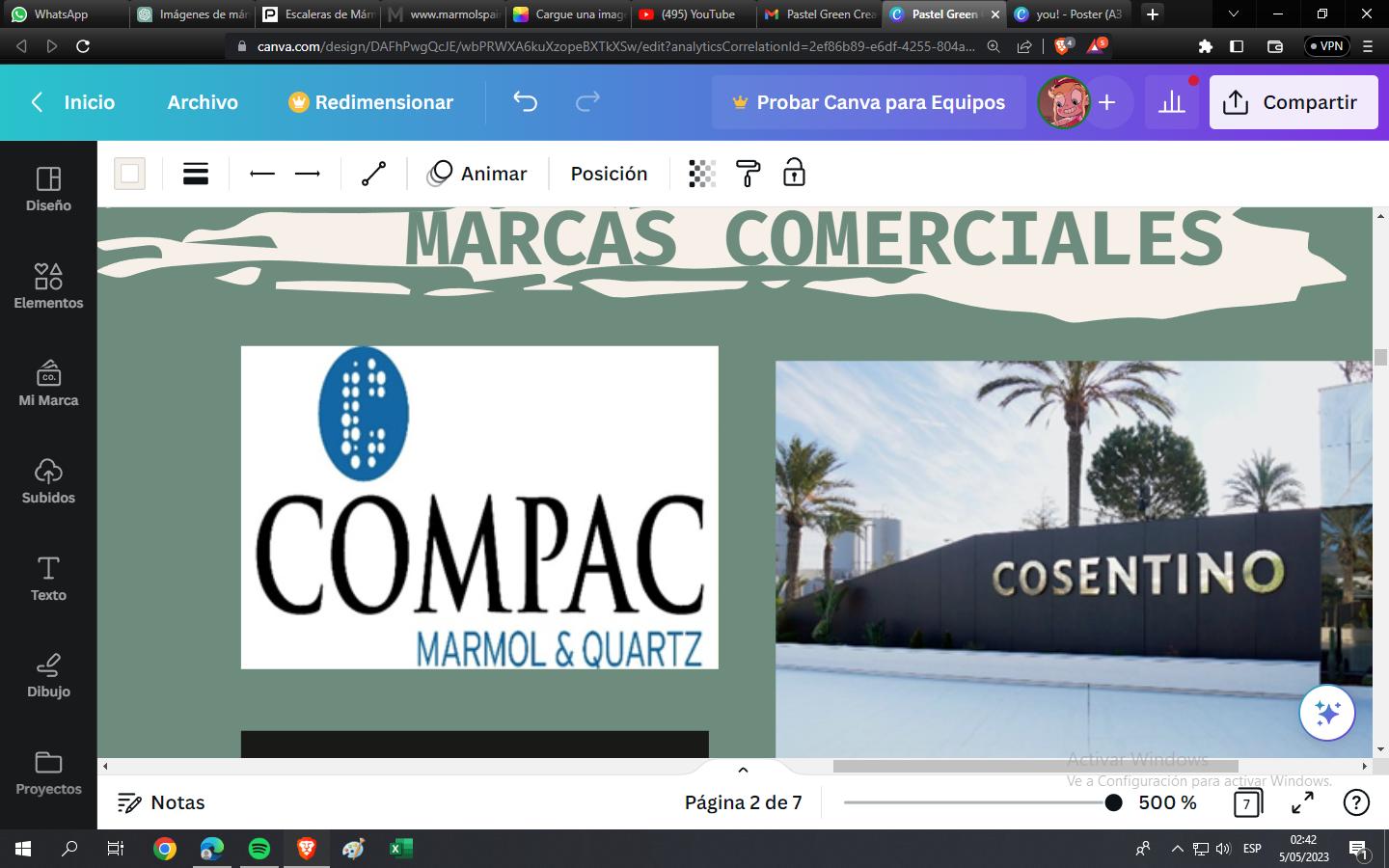This screenshot has width=1389, height=868.
Task: Copy style with the paint roller
Action: pos(748,174)
